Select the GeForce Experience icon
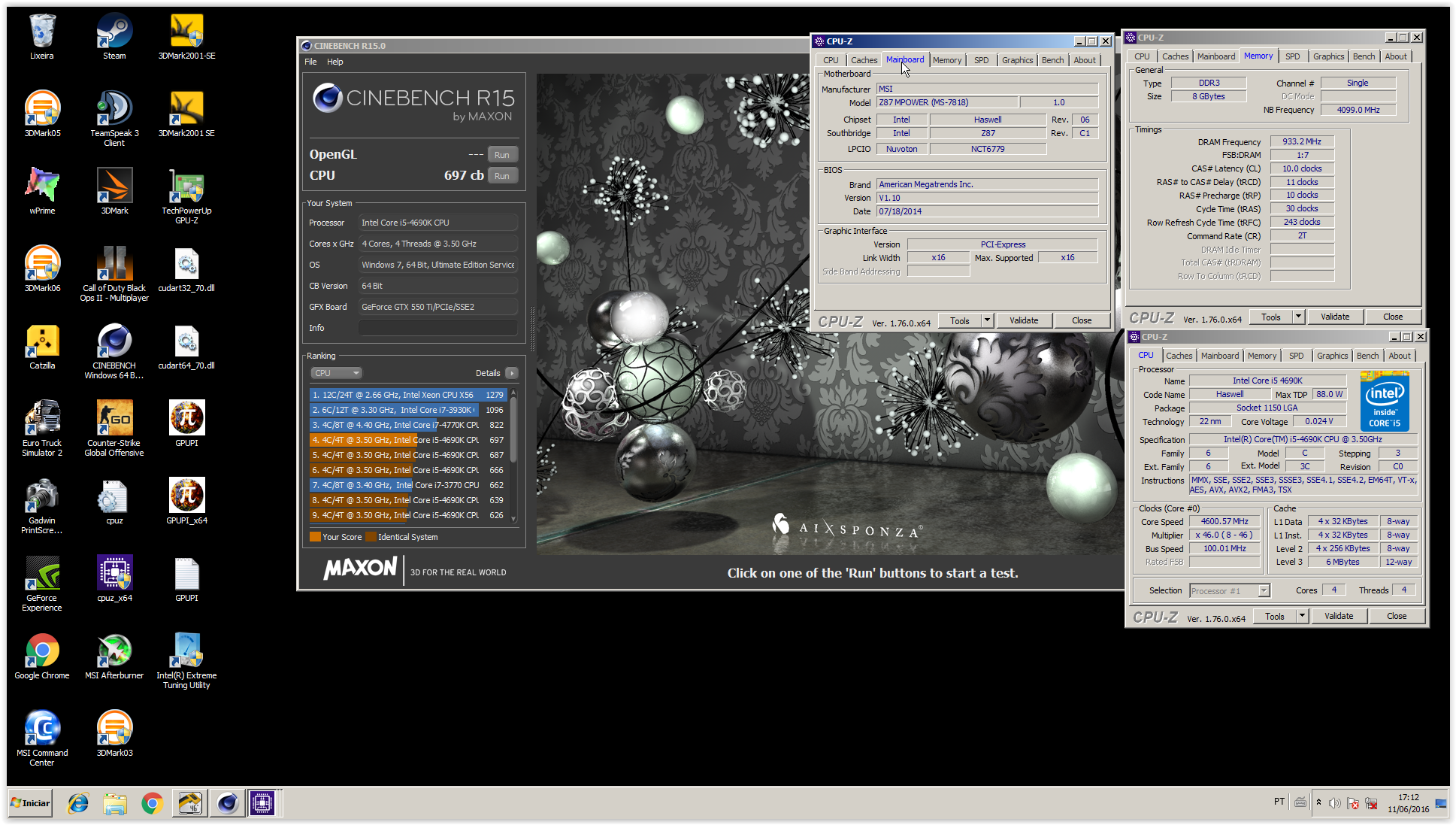This screenshot has width=1456, height=825. (42, 584)
